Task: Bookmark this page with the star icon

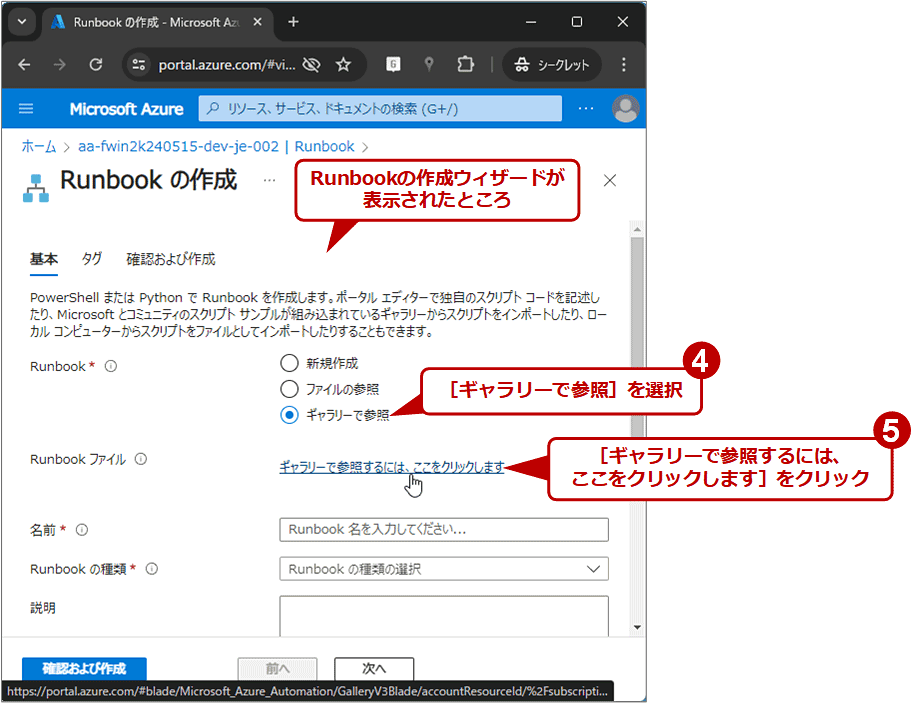Action: 343,64
